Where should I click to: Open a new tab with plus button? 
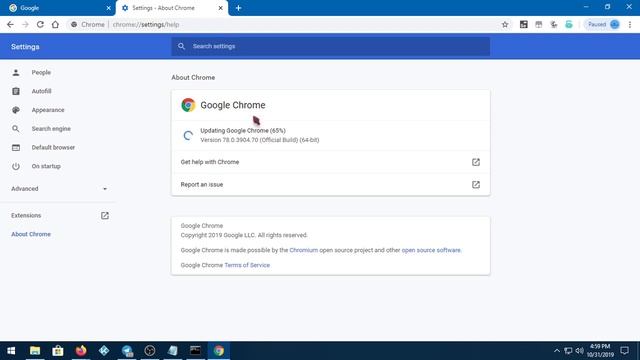coord(238,8)
